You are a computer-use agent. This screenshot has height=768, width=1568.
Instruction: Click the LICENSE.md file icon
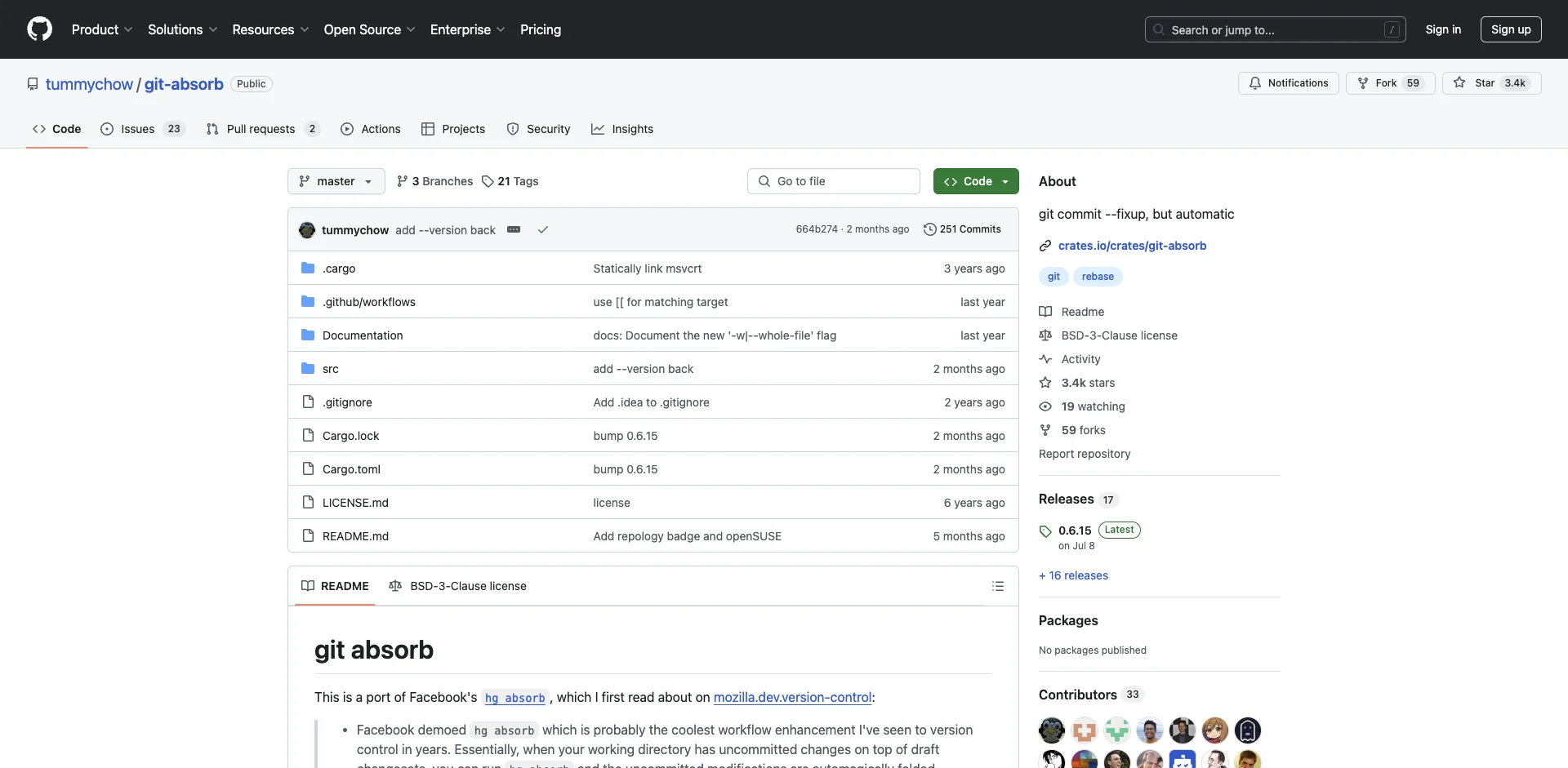[308, 502]
